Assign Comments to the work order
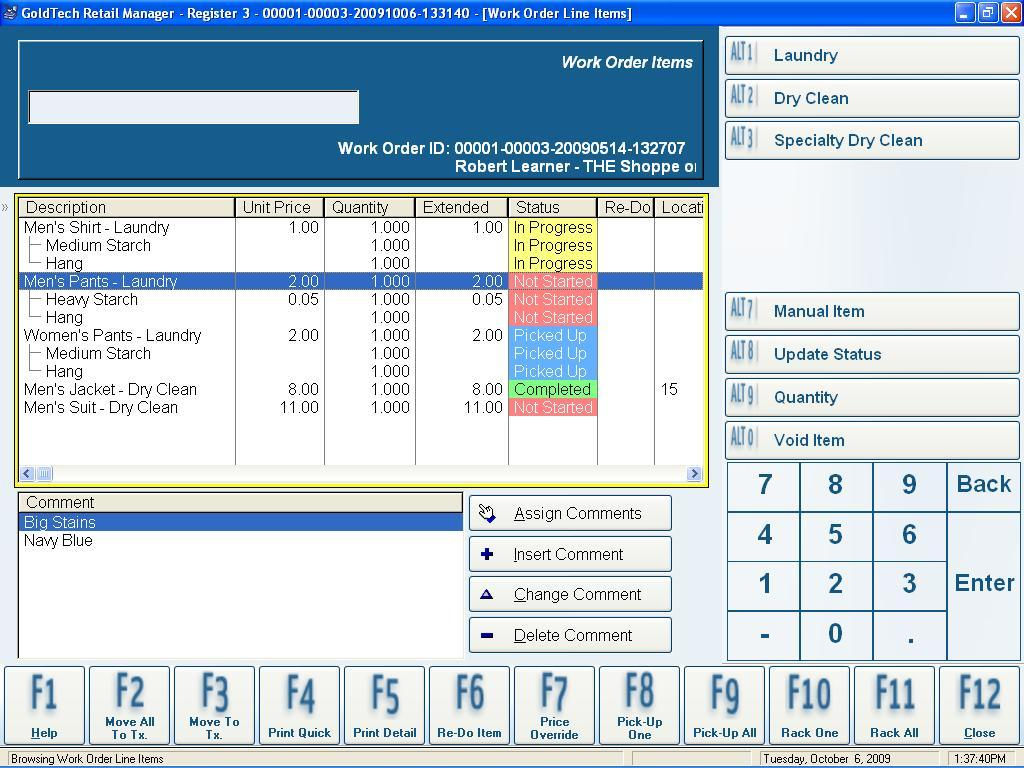The width and height of the screenshot is (1024, 768). [x=569, y=513]
